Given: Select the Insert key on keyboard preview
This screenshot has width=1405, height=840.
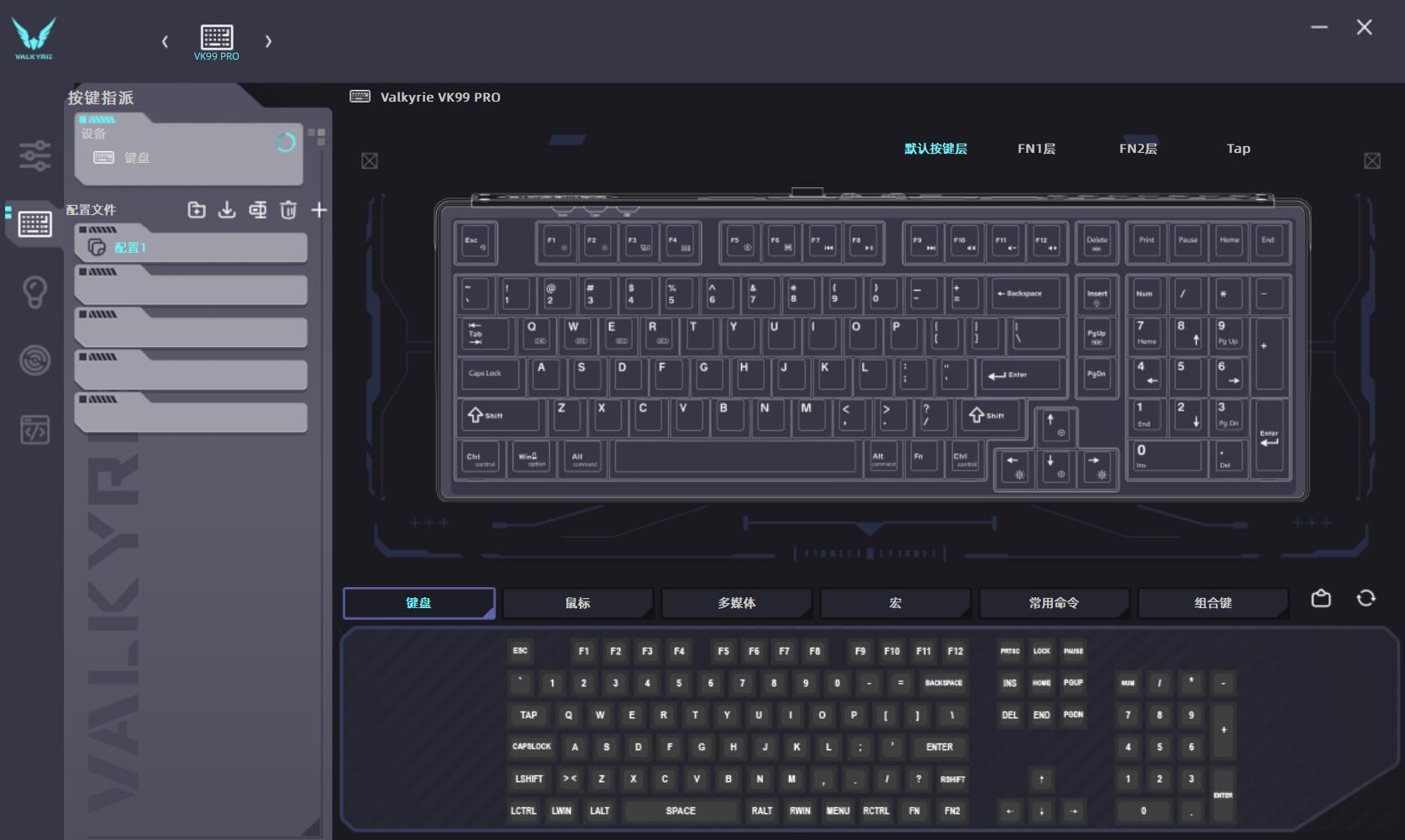Looking at the screenshot, I should click(1097, 296).
